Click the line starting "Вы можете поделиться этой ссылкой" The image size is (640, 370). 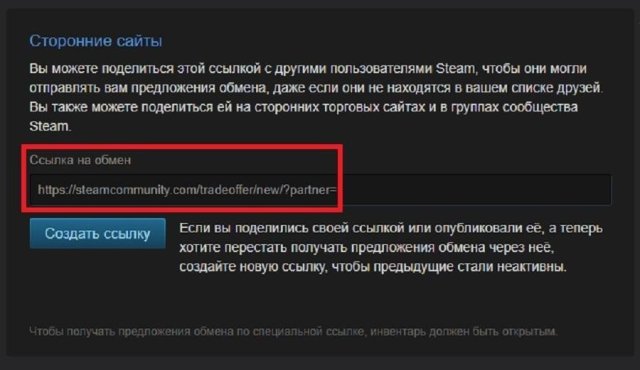coord(308,68)
